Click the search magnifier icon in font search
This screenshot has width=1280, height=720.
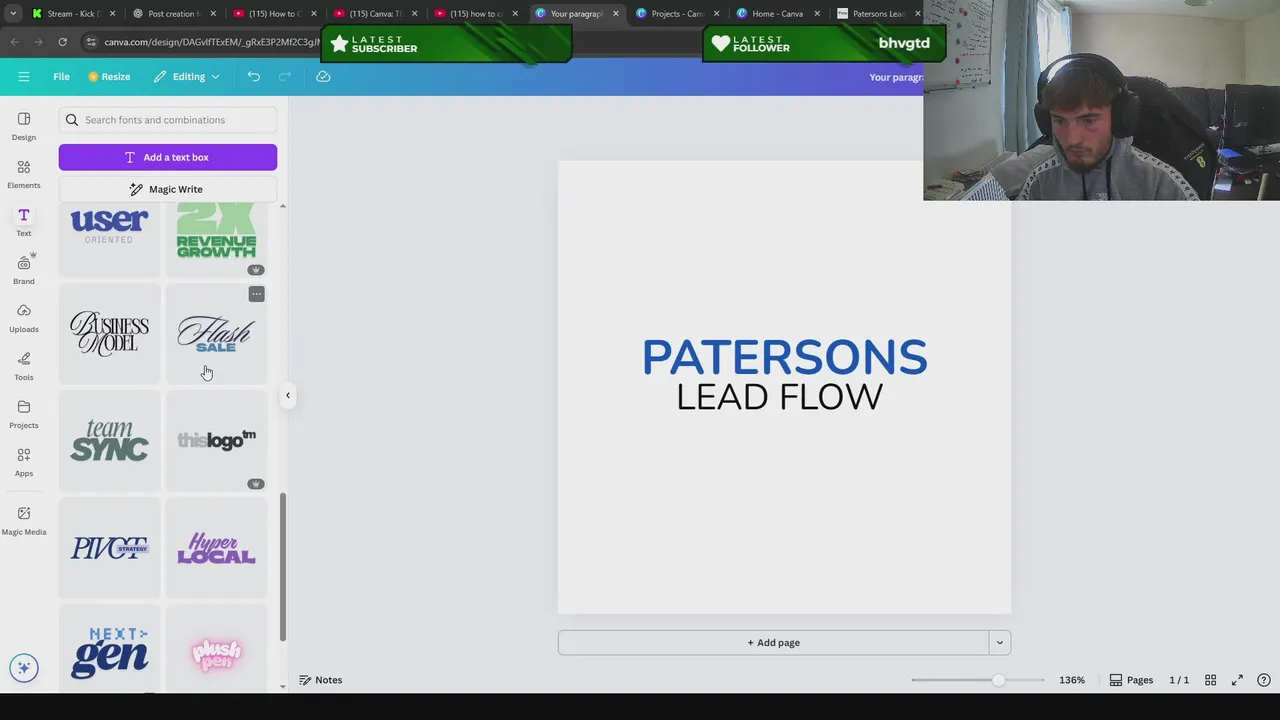(72, 120)
